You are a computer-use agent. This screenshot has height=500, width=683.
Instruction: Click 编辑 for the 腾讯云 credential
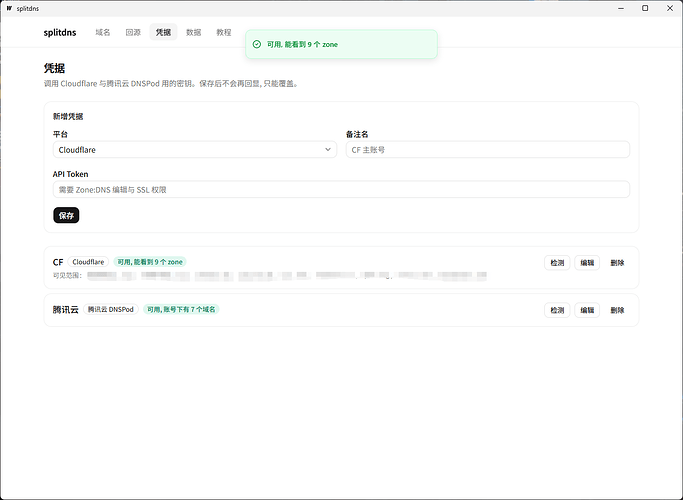coord(587,310)
